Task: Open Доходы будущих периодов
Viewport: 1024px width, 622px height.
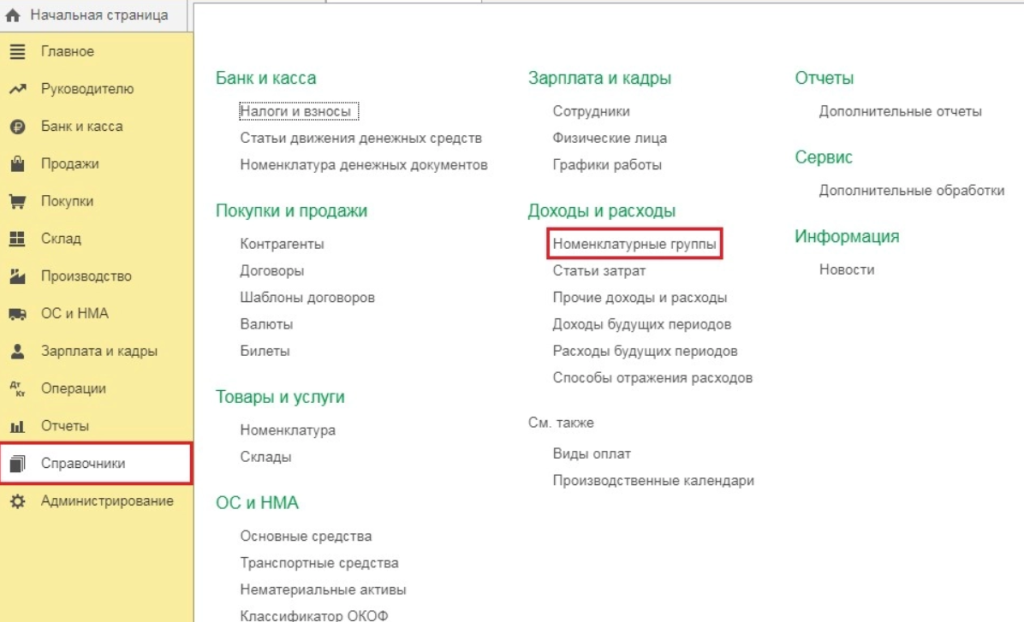Action: pos(642,324)
